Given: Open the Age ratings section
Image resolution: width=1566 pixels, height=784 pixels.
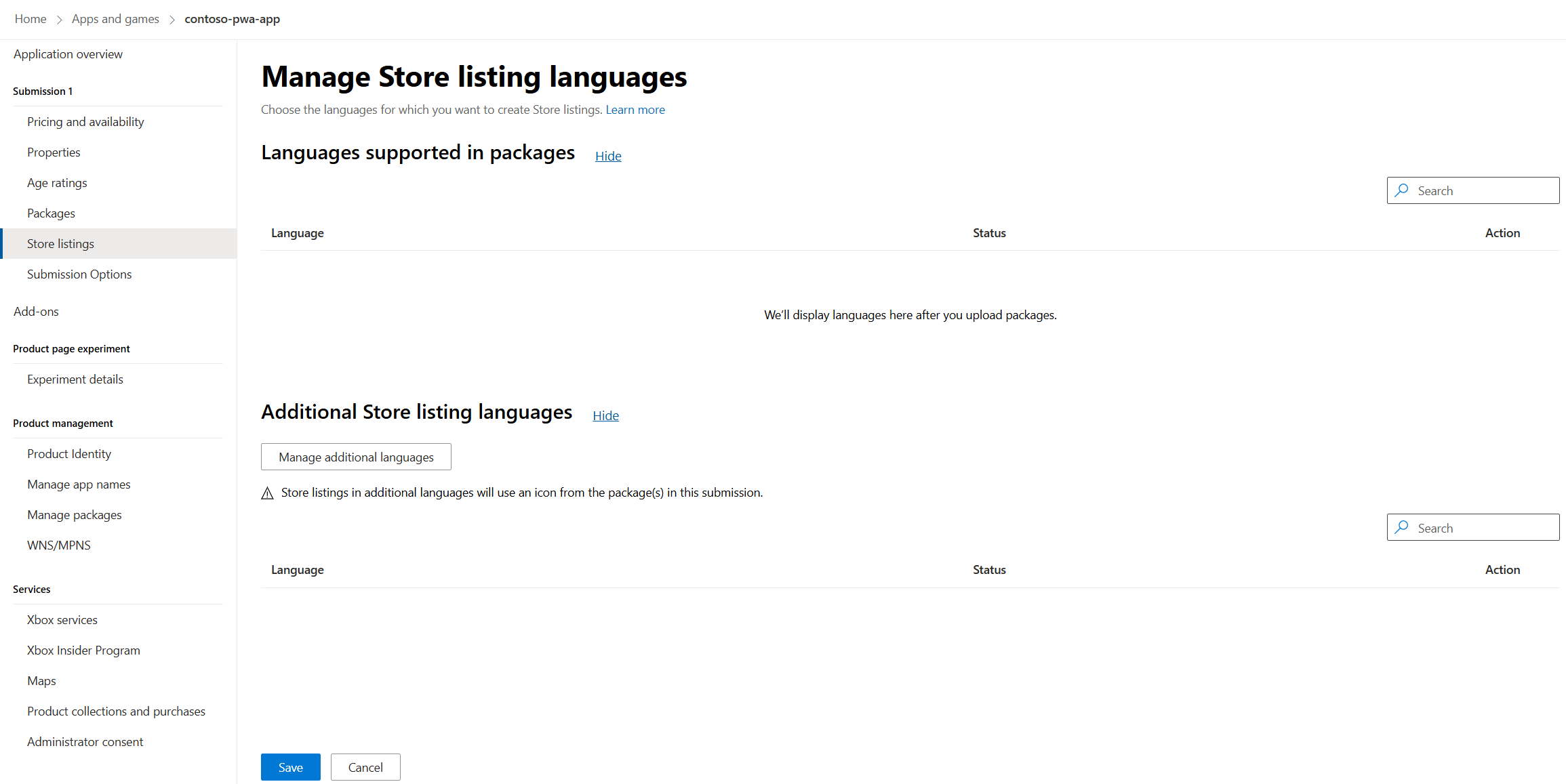Looking at the screenshot, I should click(57, 183).
